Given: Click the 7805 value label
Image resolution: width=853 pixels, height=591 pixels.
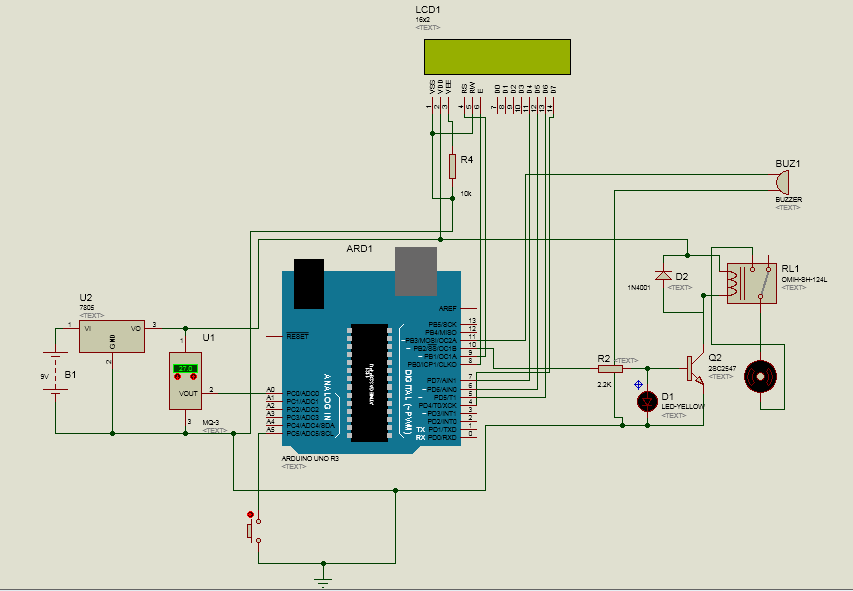Looking at the screenshot, I should click(86, 307).
